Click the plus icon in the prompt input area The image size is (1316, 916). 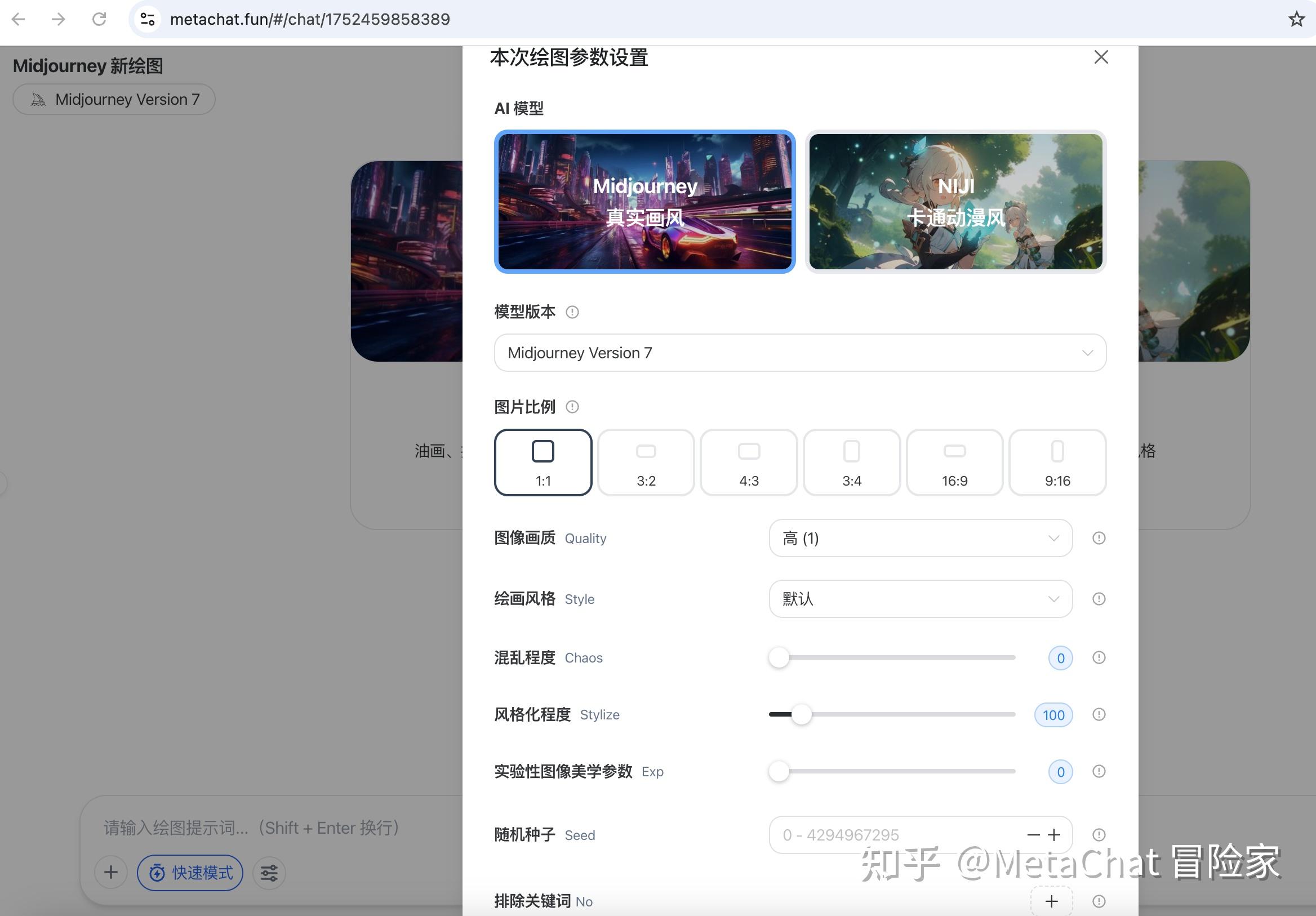point(111,872)
